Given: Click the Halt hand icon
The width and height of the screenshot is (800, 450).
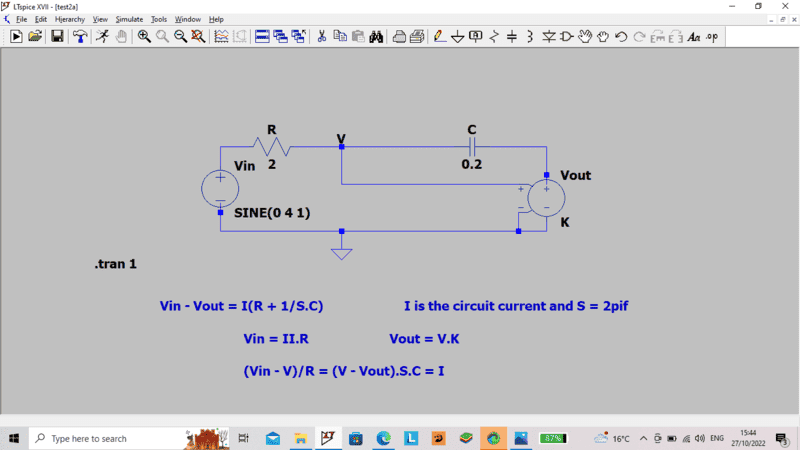Looking at the screenshot, I should [121, 37].
